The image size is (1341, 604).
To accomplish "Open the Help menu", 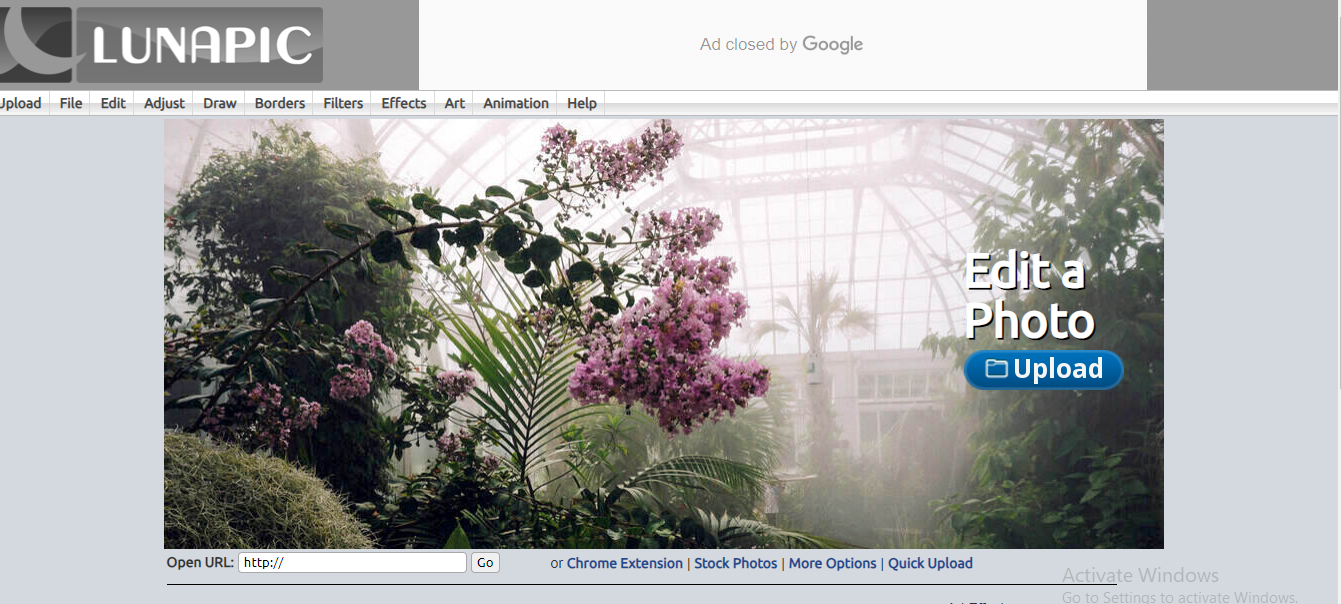I will coord(582,103).
